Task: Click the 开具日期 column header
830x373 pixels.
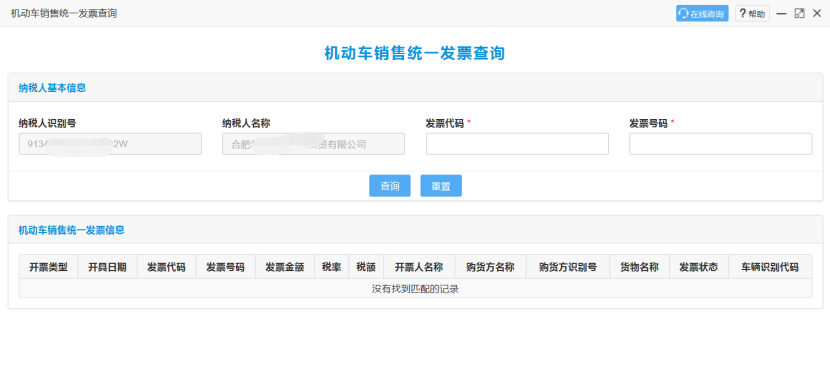Action: point(107,267)
